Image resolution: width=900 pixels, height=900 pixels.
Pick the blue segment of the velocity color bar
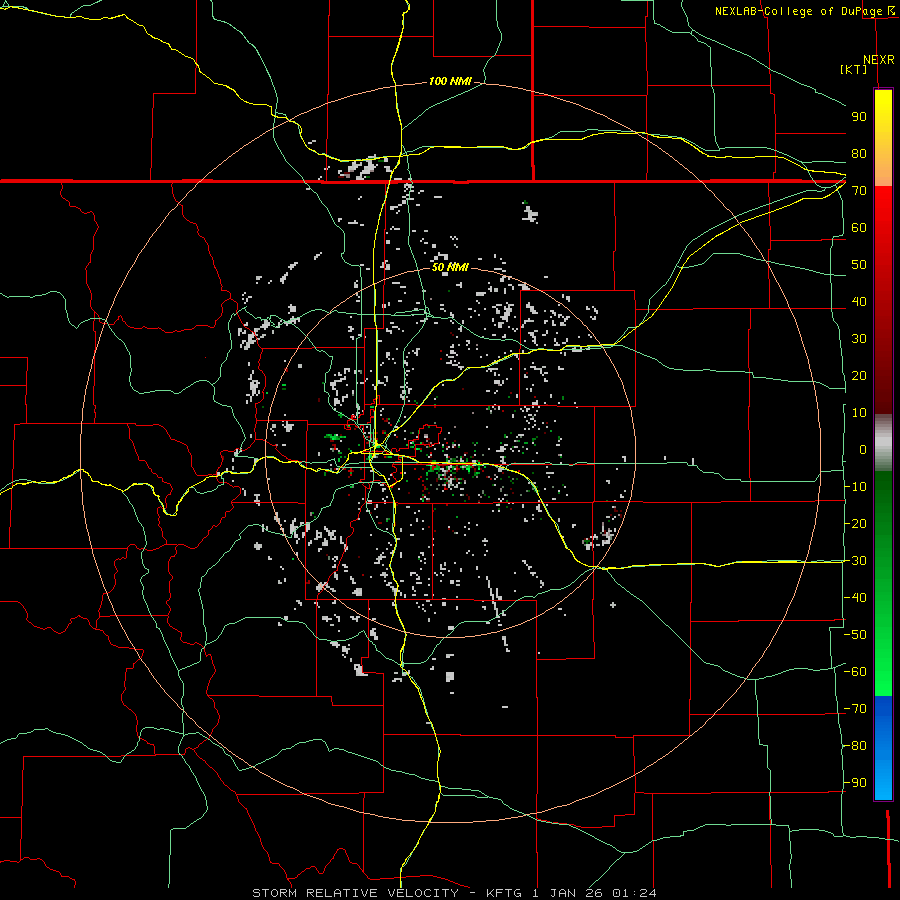click(883, 747)
